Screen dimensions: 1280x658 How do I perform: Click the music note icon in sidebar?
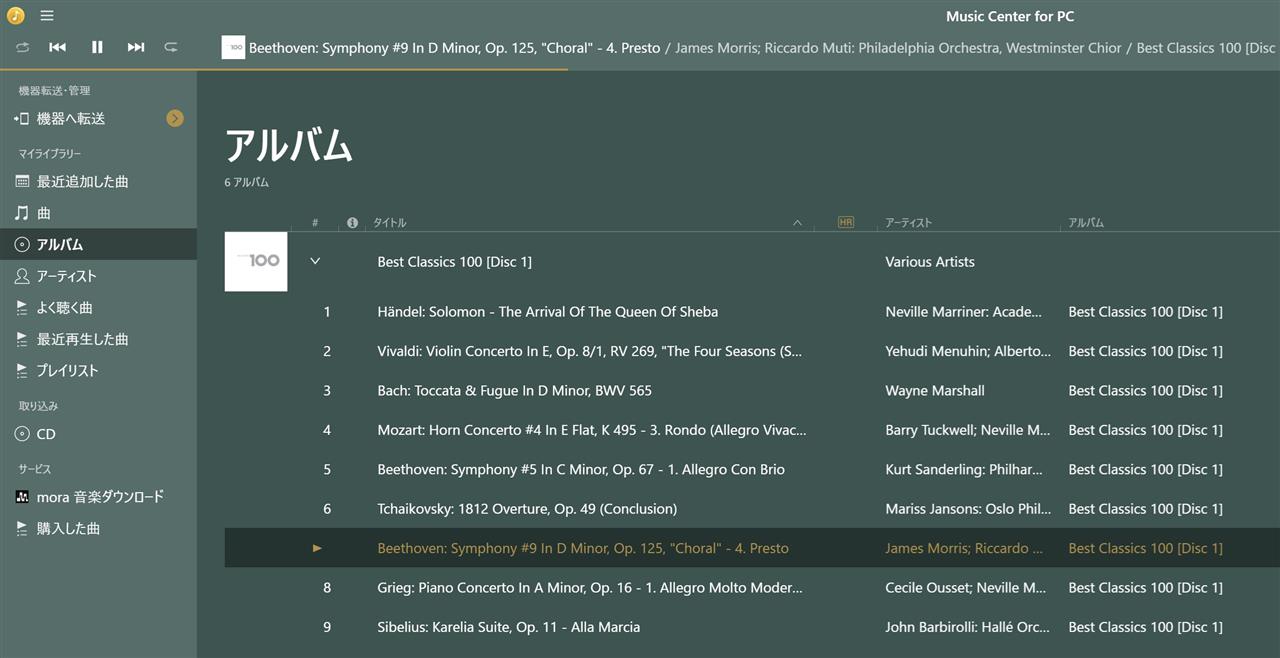coord(22,213)
